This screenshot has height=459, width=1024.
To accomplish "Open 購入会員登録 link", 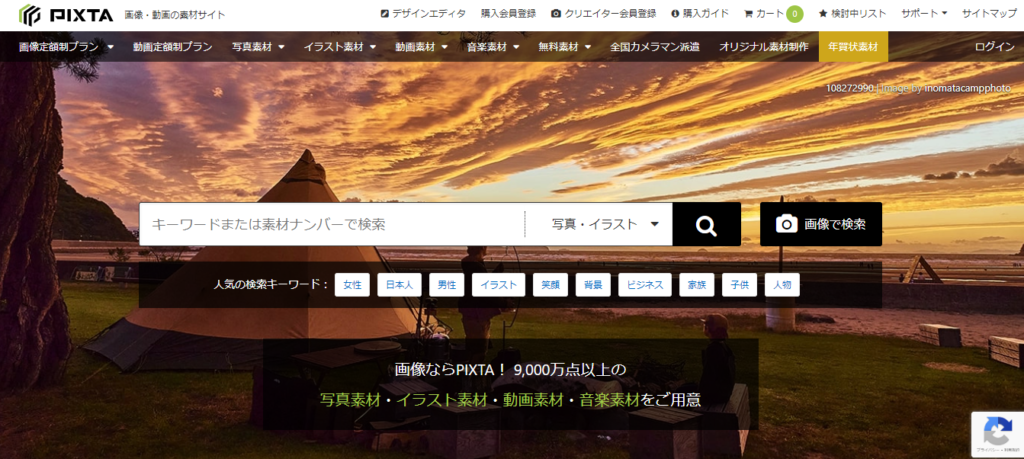I will point(508,14).
